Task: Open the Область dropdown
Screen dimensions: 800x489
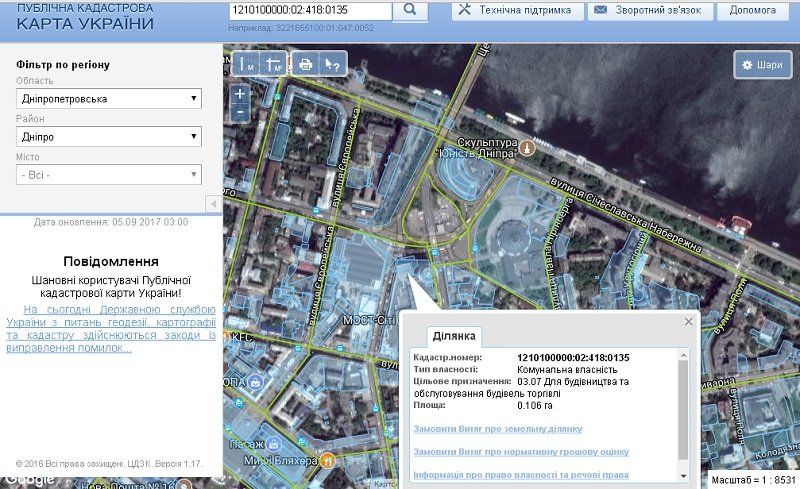Action: pos(109,99)
